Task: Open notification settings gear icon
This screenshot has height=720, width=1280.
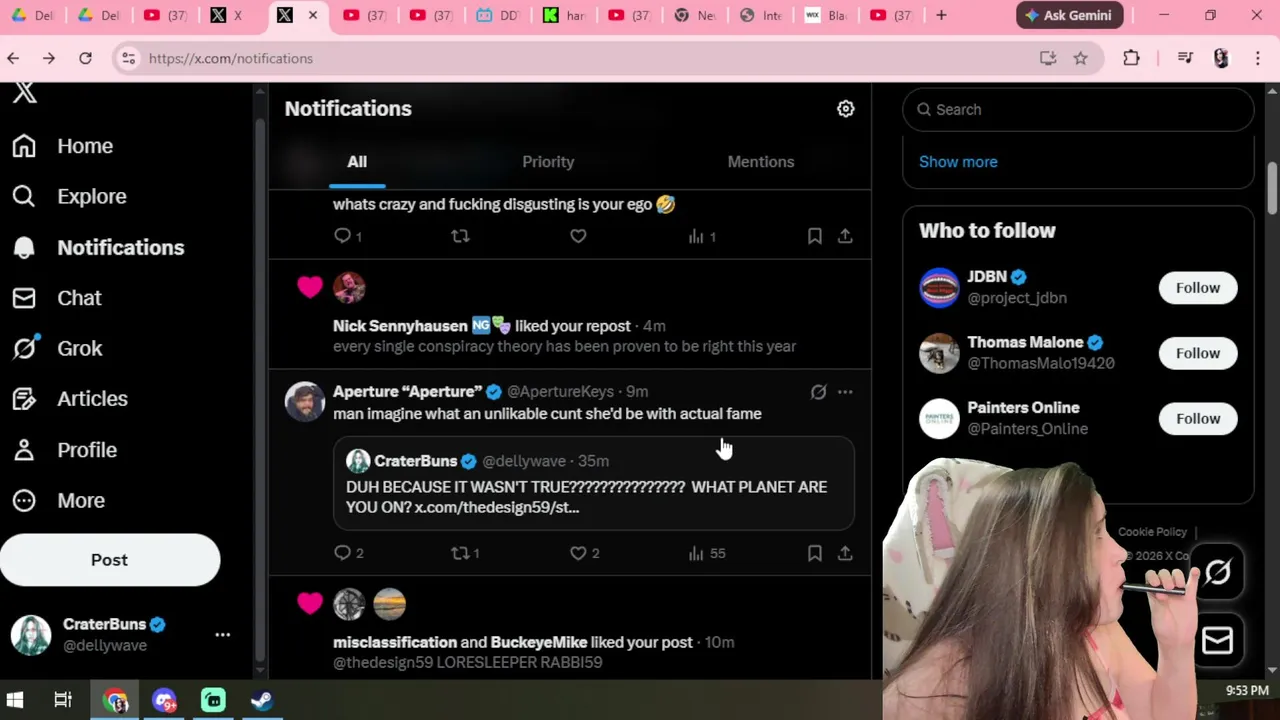Action: (x=846, y=109)
